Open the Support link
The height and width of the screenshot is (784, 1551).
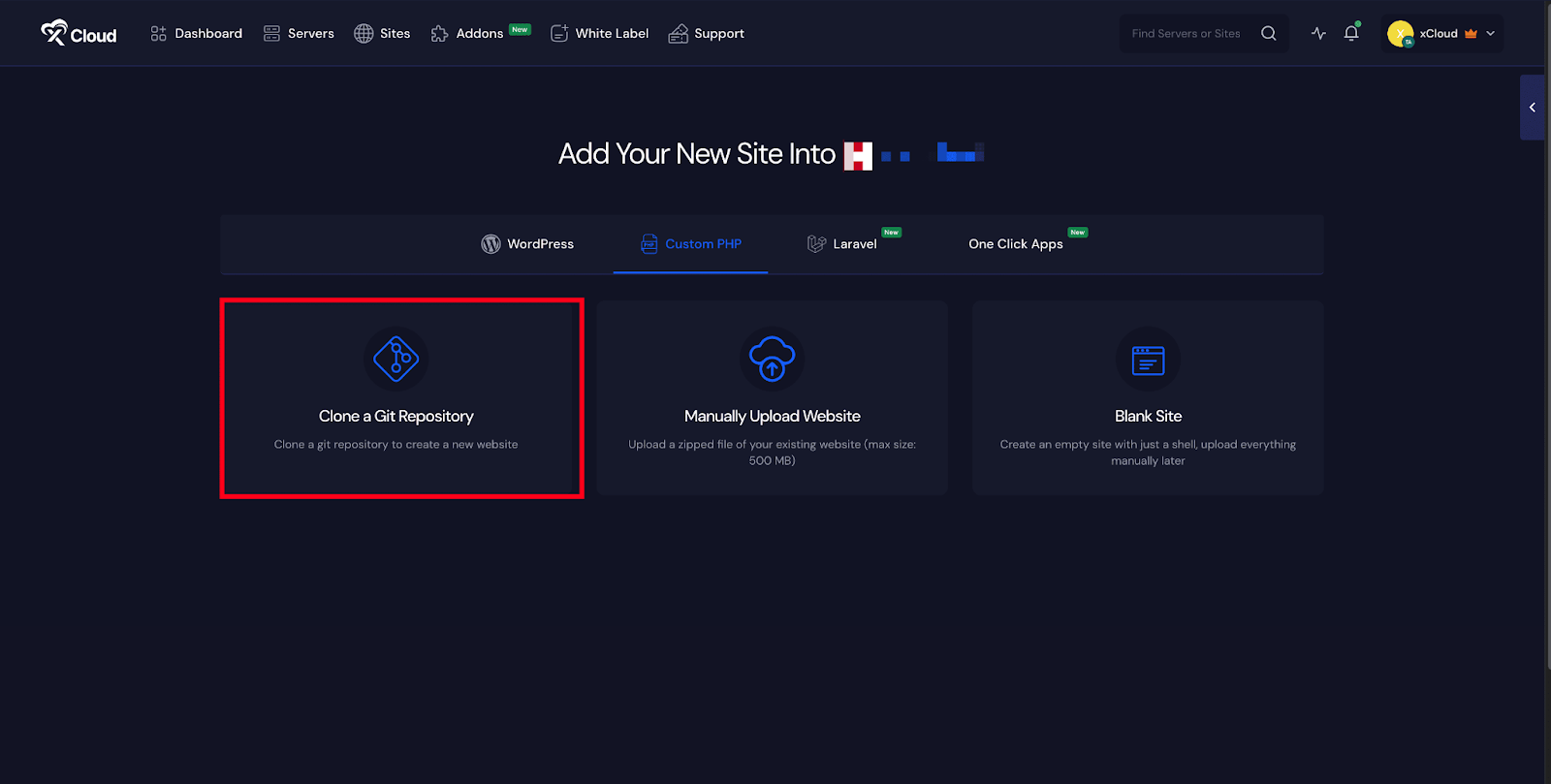pyautogui.click(x=706, y=33)
